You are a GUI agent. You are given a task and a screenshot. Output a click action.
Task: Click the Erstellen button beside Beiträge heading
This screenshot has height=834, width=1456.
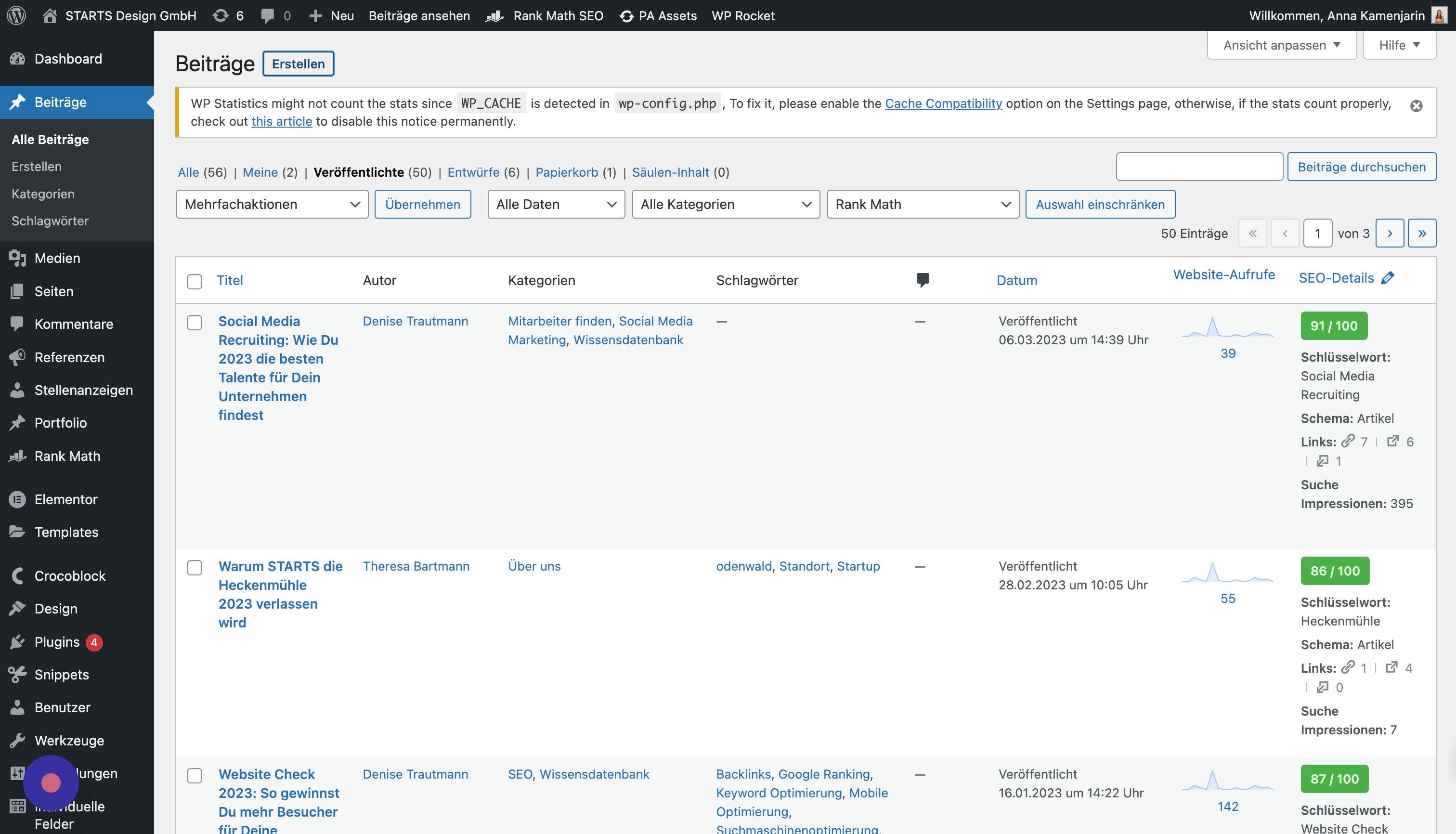pos(298,64)
